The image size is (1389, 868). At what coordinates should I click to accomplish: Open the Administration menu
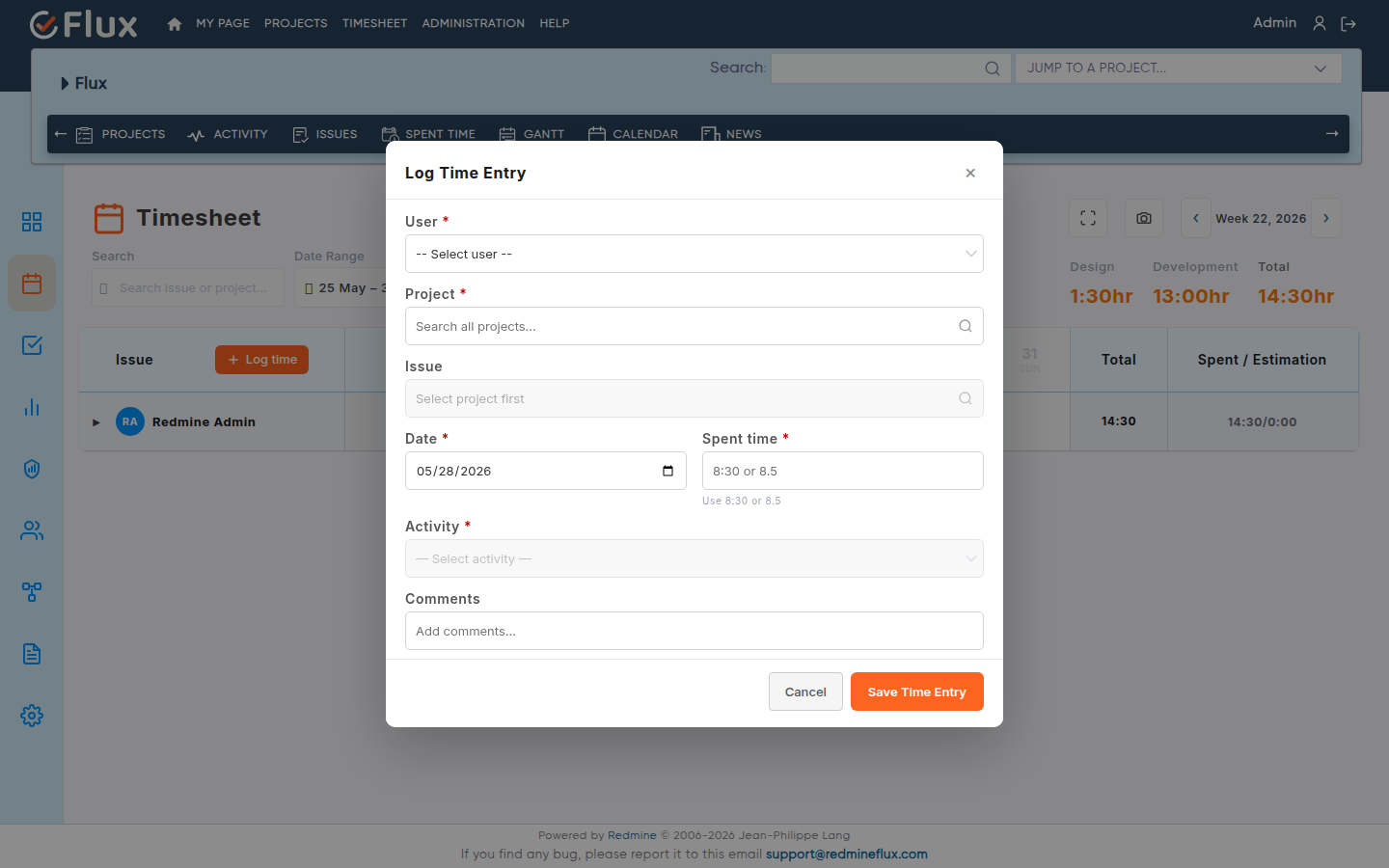point(474,23)
